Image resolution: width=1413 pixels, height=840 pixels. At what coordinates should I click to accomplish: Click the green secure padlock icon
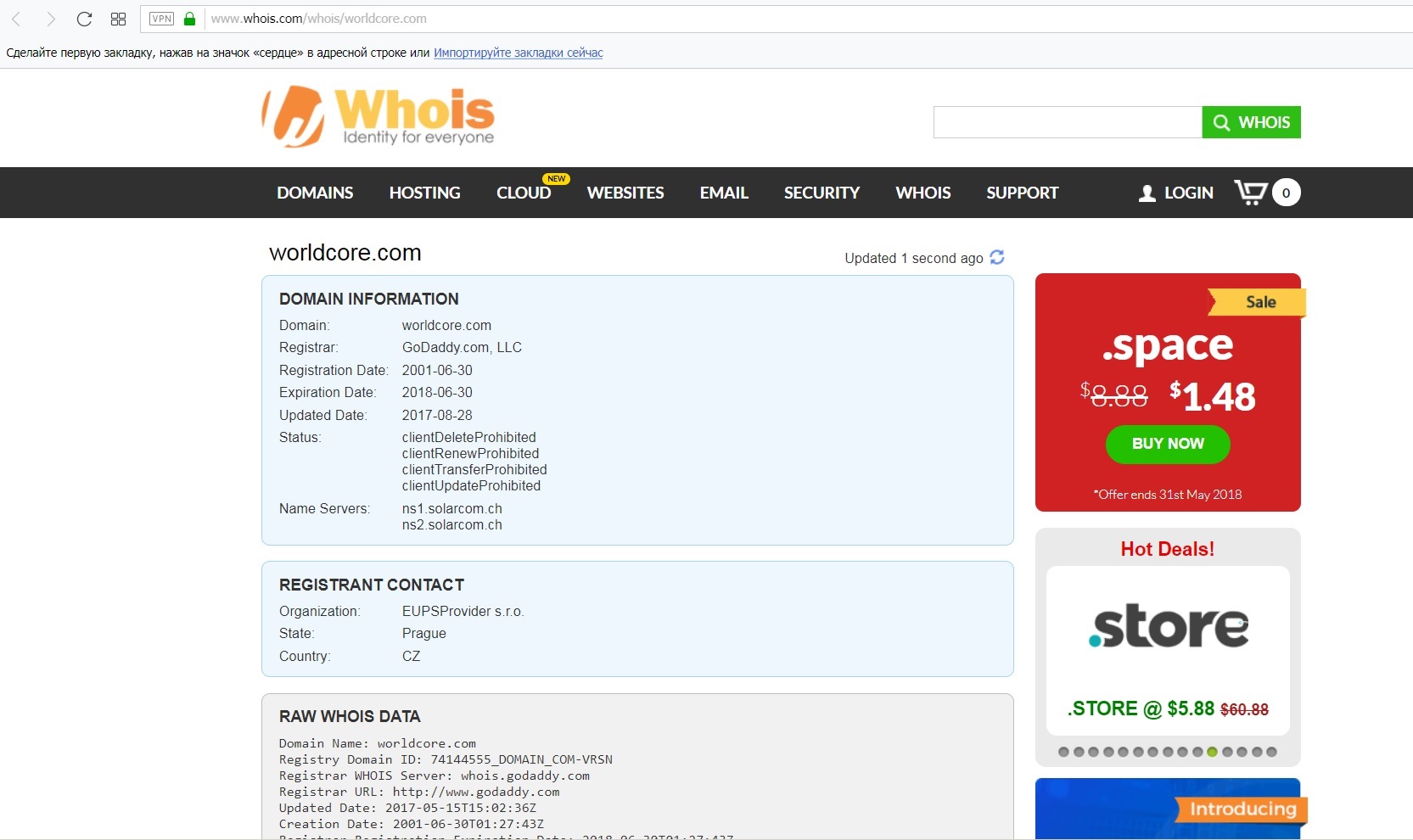coord(189,19)
